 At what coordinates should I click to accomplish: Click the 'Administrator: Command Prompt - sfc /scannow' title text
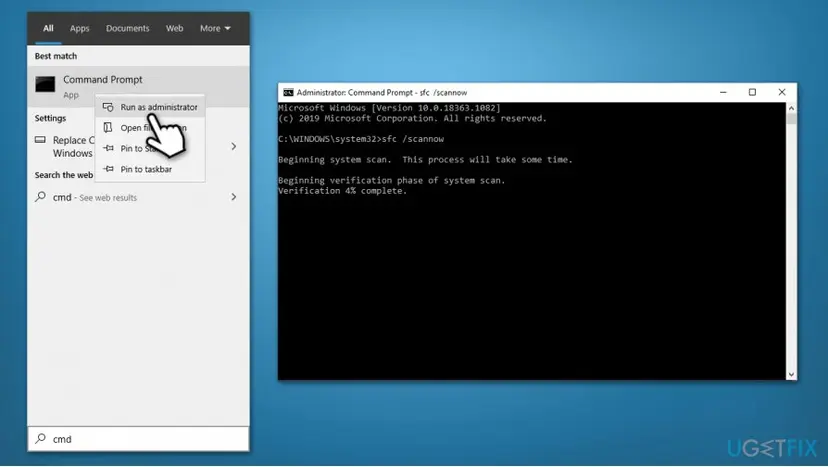382,92
